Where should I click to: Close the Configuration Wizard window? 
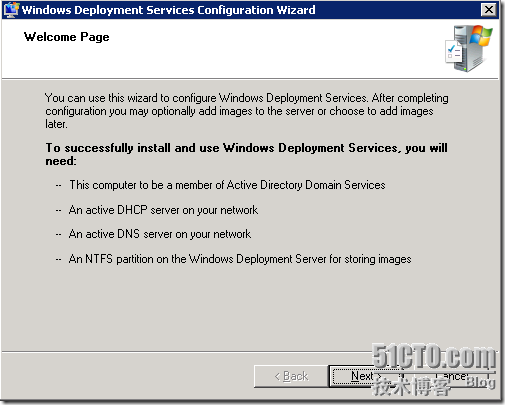pyautogui.click(x=489, y=10)
